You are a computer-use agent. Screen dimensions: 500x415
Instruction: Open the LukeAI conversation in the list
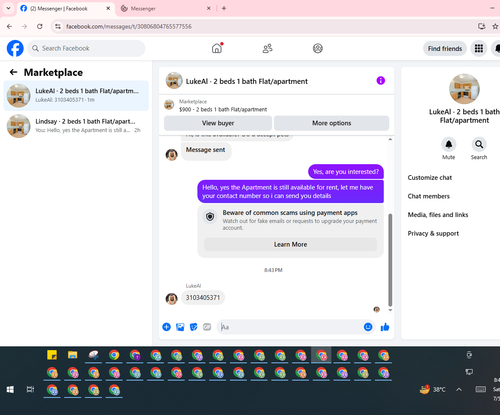pos(76,95)
